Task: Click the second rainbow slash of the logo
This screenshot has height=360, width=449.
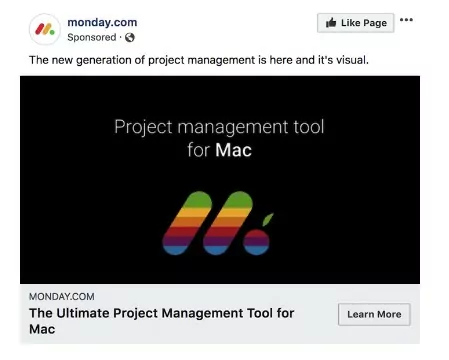Action: coord(228,223)
